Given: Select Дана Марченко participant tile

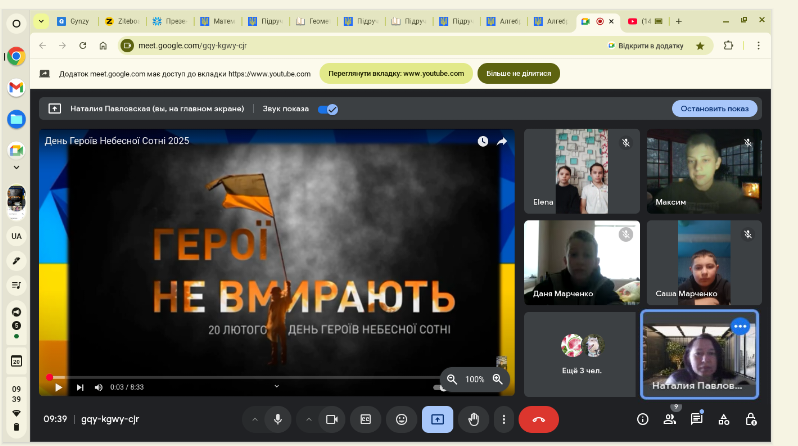Looking at the screenshot, I should click(x=582, y=262).
